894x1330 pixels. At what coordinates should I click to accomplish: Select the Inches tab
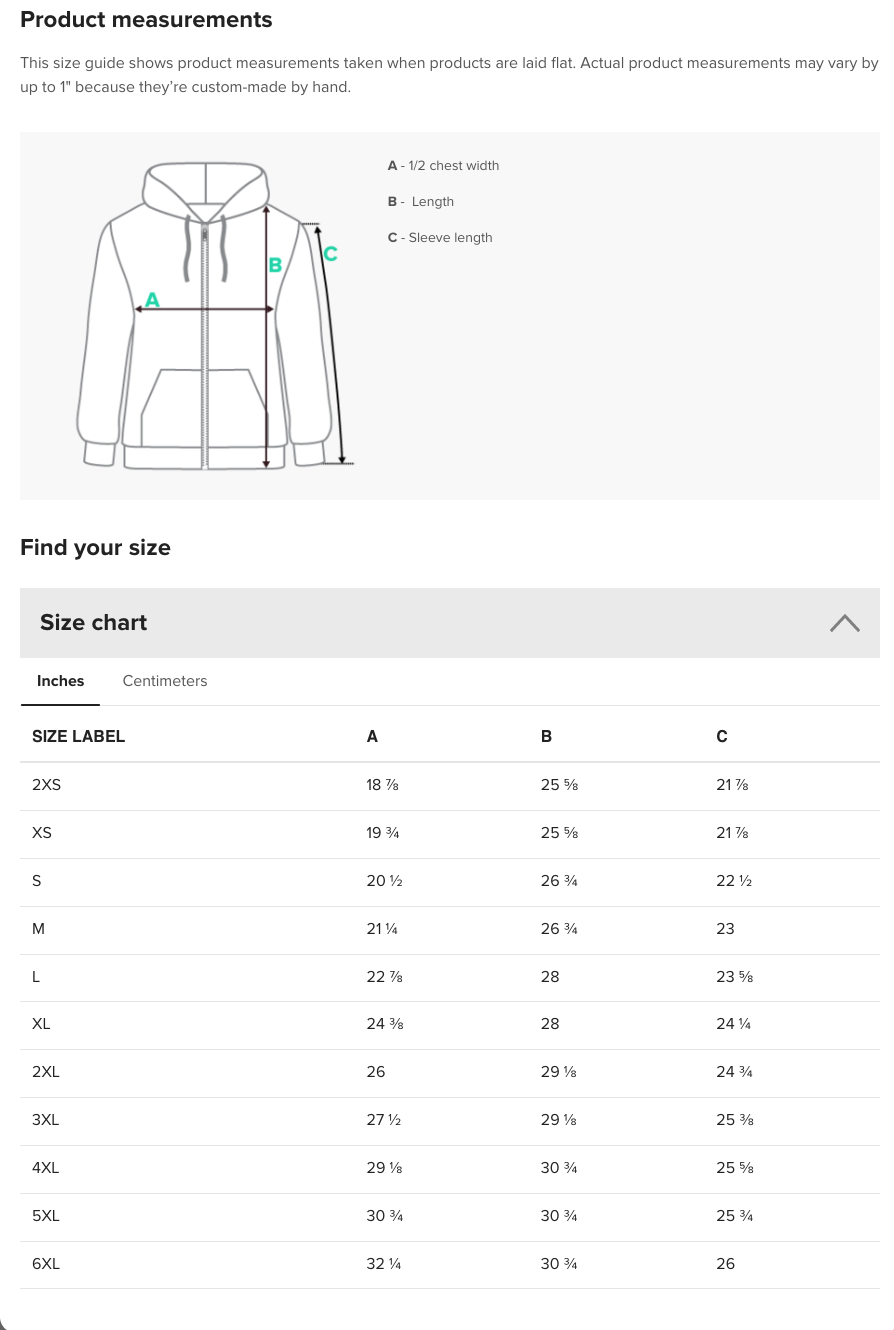(x=60, y=681)
